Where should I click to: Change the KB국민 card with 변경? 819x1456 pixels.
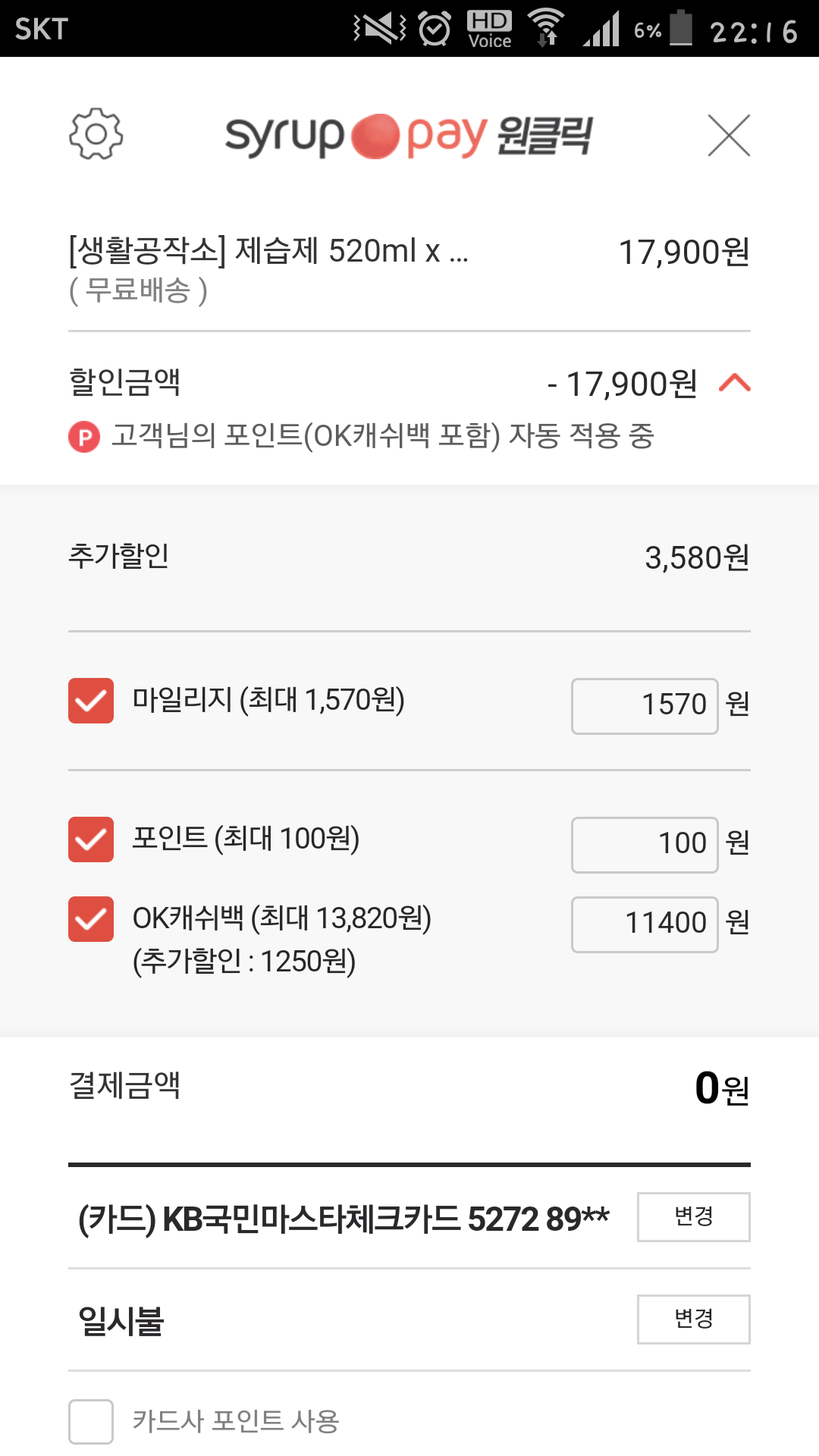pos(693,1216)
